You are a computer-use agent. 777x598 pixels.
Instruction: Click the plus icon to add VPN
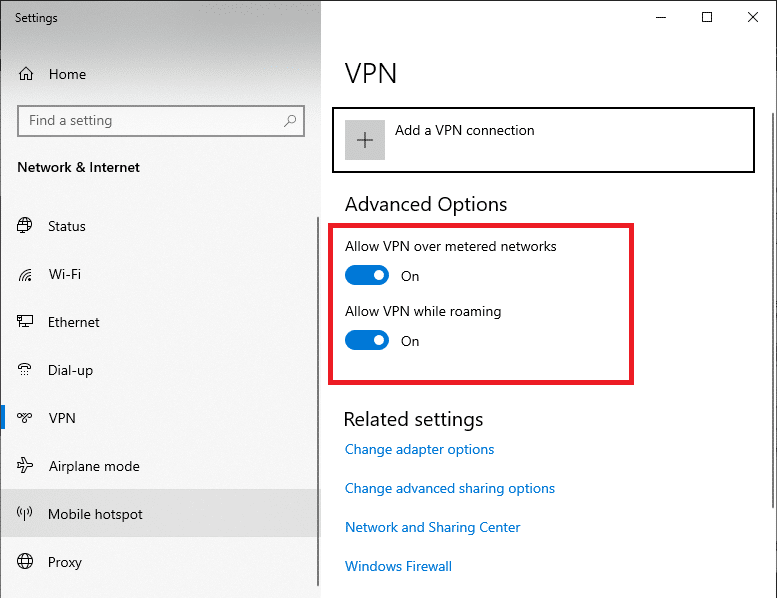pos(365,140)
